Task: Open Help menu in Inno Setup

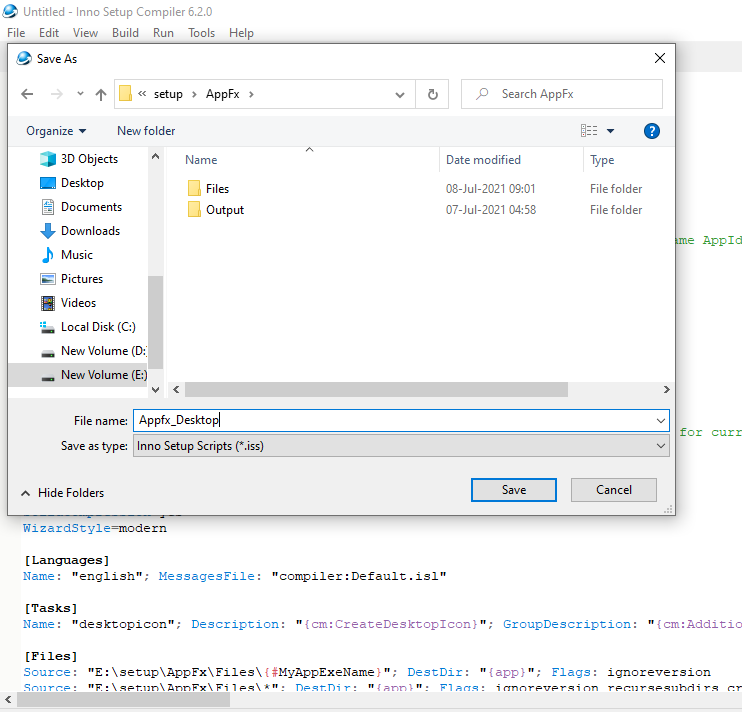Action: click(x=241, y=33)
